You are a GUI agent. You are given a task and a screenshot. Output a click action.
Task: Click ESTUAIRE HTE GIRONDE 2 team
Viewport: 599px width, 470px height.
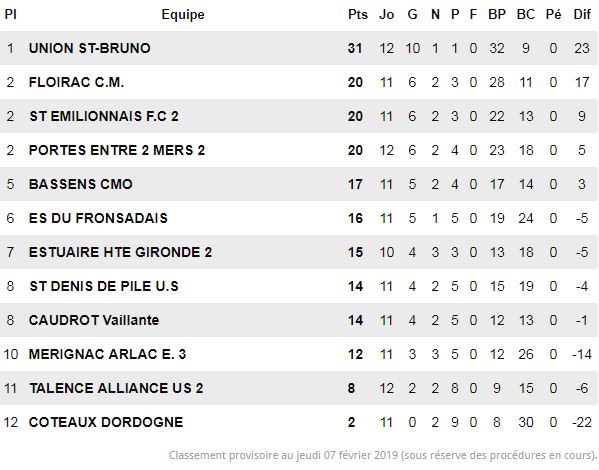120,252
